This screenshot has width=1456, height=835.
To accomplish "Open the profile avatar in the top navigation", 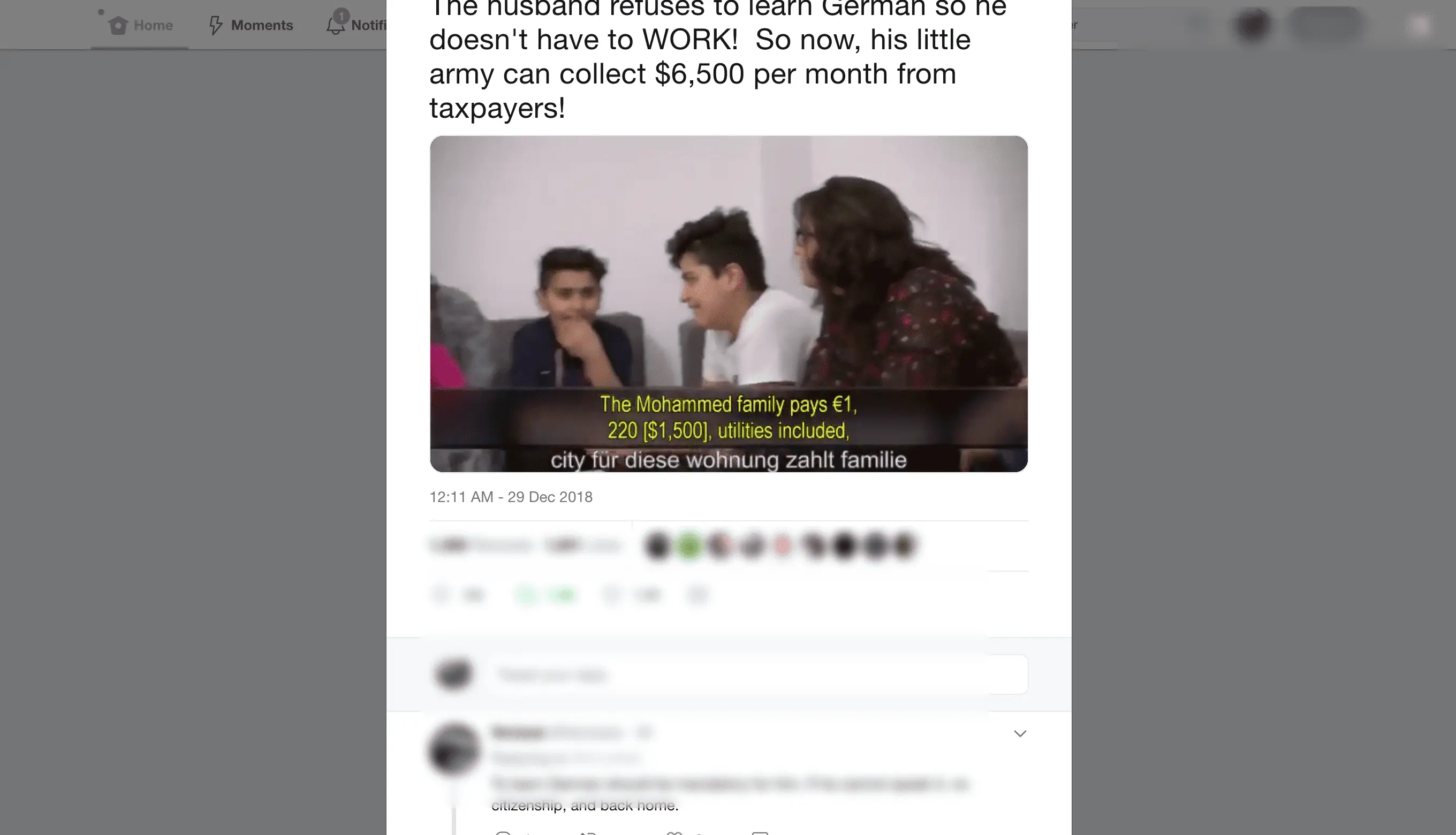I will [x=1253, y=25].
